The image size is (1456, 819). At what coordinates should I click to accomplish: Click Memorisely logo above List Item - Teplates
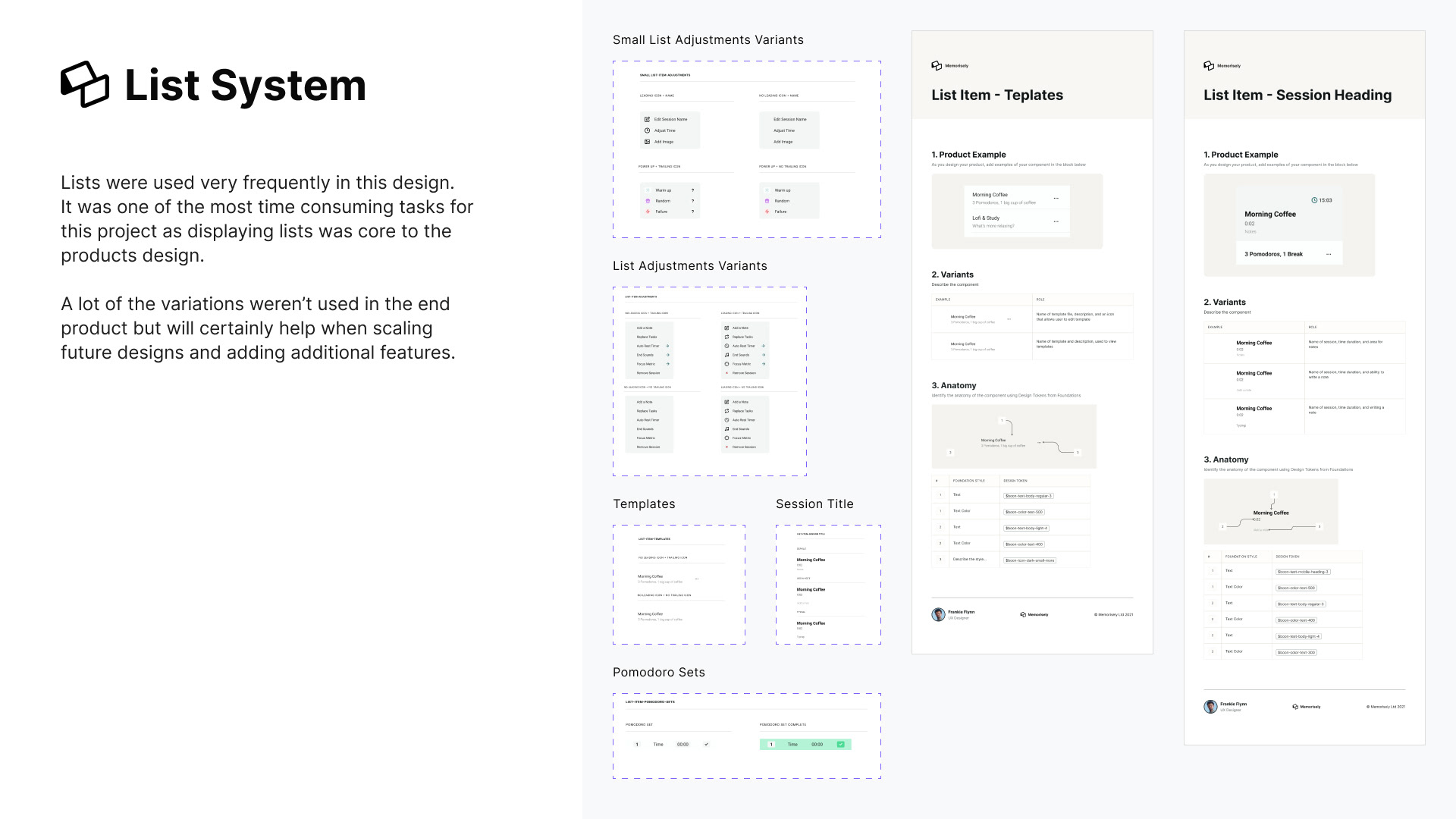click(937, 66)
